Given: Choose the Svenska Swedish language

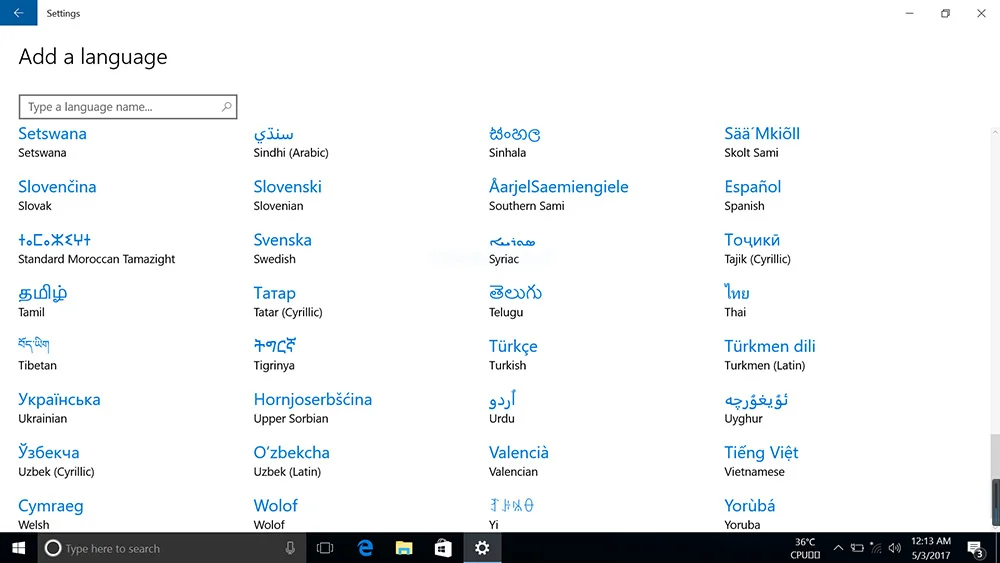Looking at the screenshot, I should tap(283, 249).
